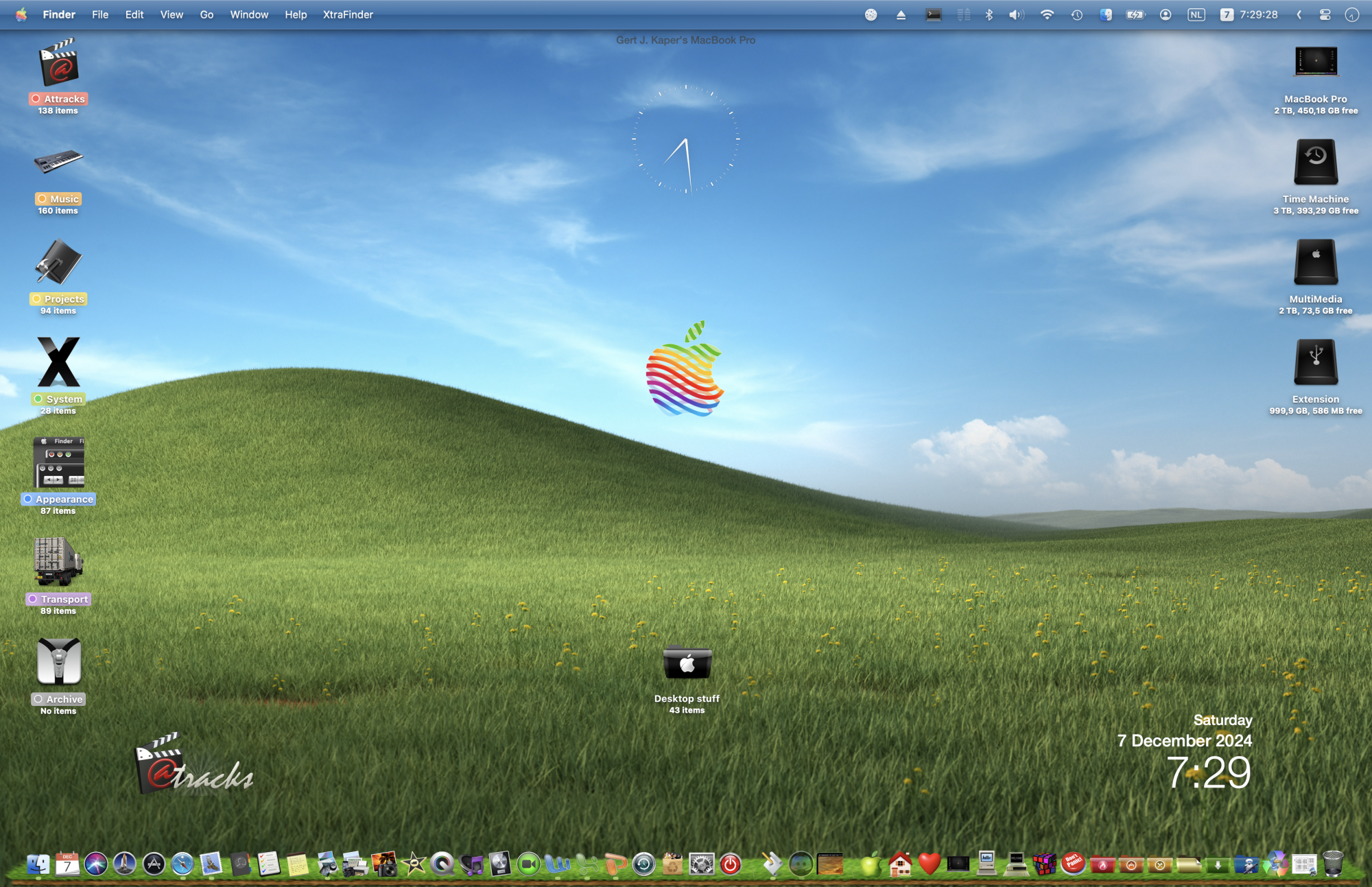Click red power button Dock icon

[x=731, y=864]
